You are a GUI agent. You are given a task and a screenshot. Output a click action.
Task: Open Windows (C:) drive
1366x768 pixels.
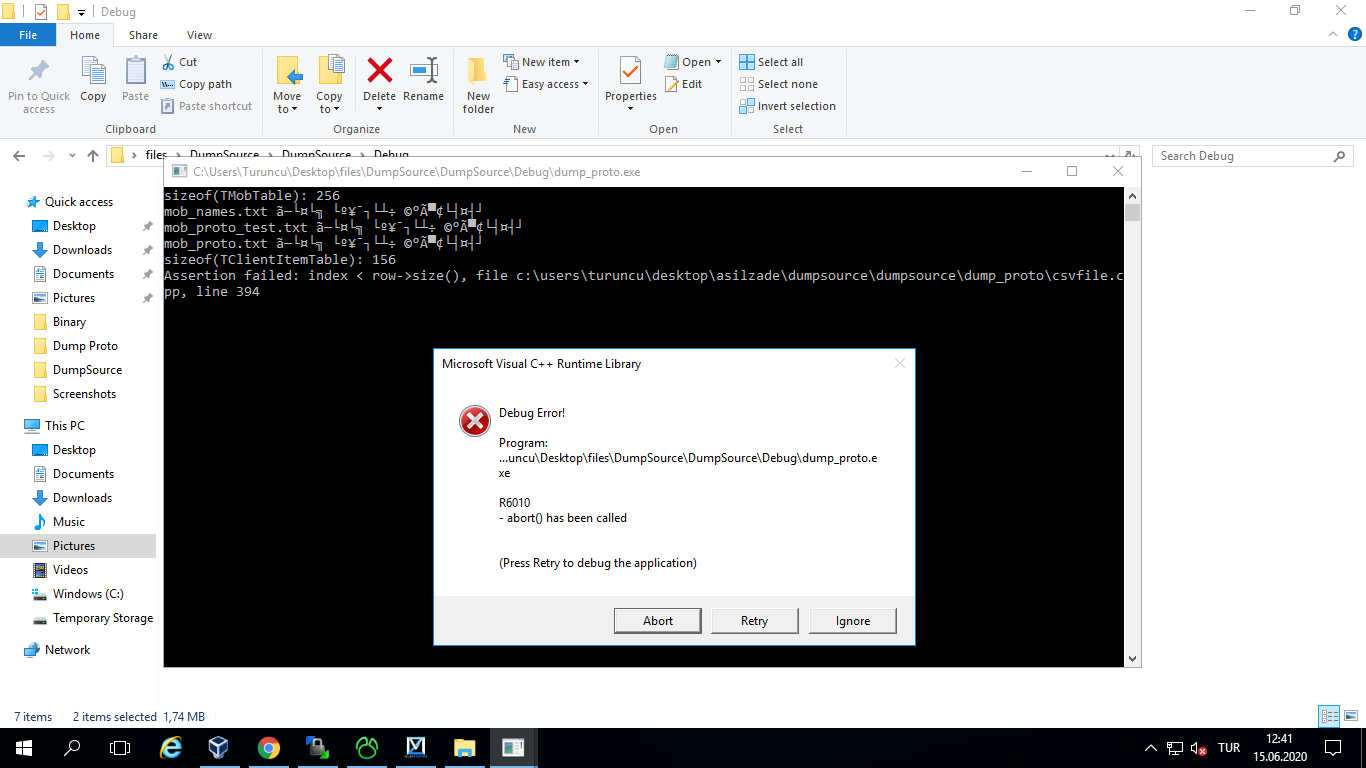pyautogui.click(x=88, y=594)
